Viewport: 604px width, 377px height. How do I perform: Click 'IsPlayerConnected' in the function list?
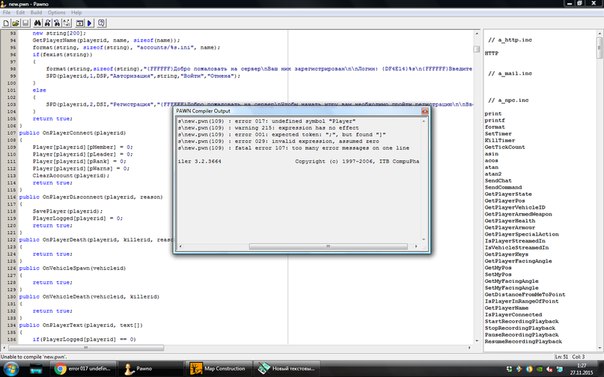pos(513,315)
